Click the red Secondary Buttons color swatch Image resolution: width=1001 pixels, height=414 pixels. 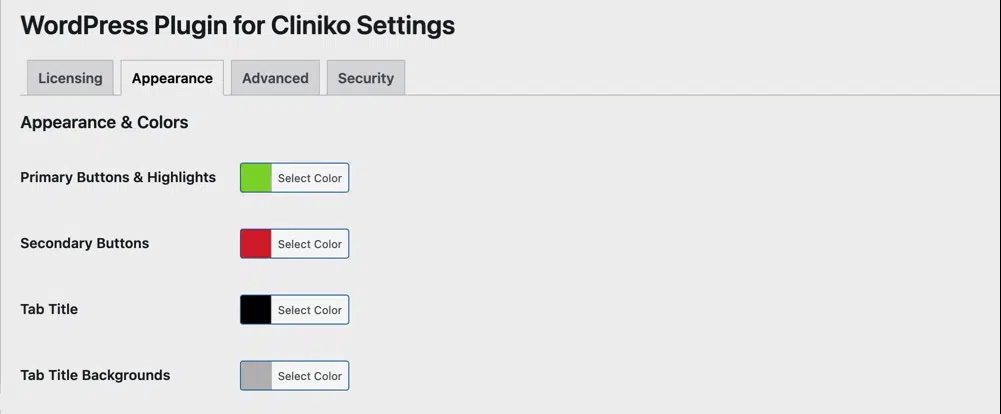(x=256, y=244)
